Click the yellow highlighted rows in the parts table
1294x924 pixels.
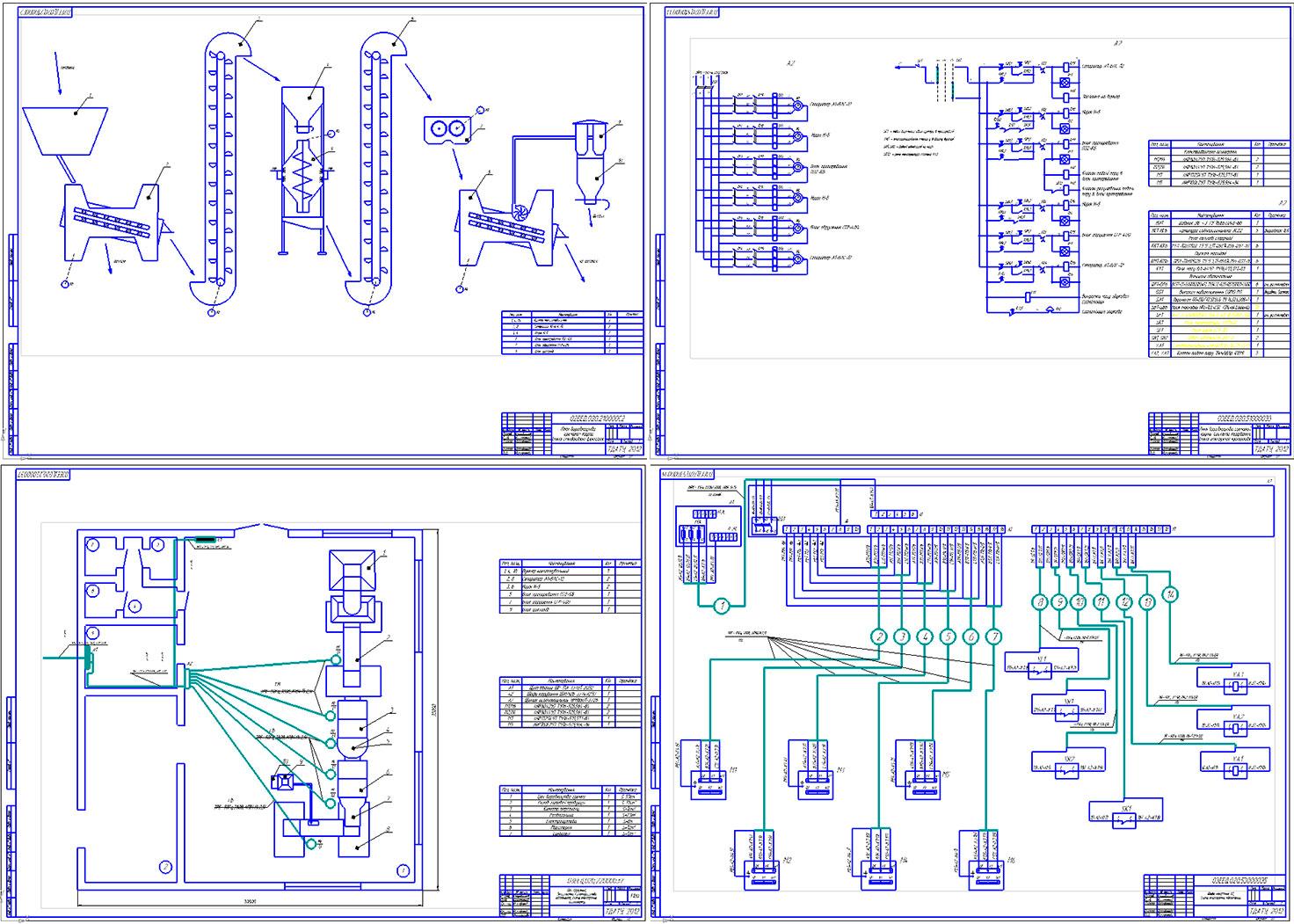point(1213,329)
